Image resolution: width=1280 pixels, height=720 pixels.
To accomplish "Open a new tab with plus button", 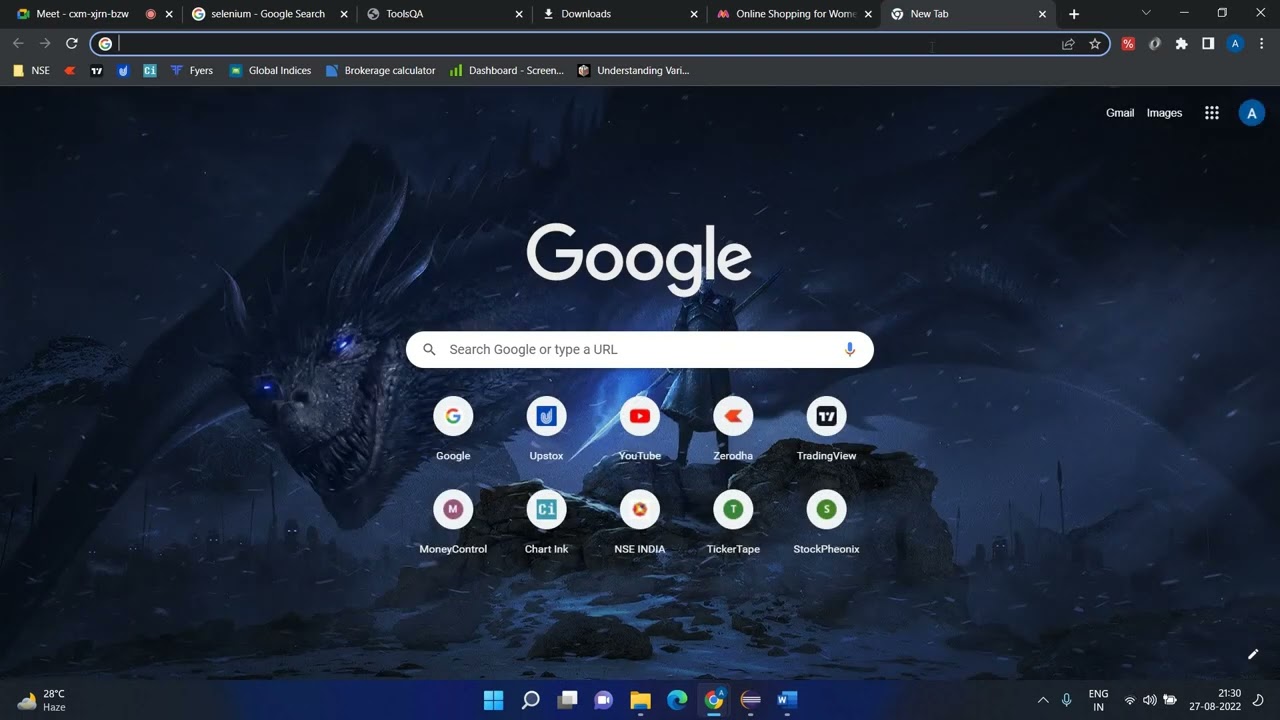I will tap(1074, 14).
